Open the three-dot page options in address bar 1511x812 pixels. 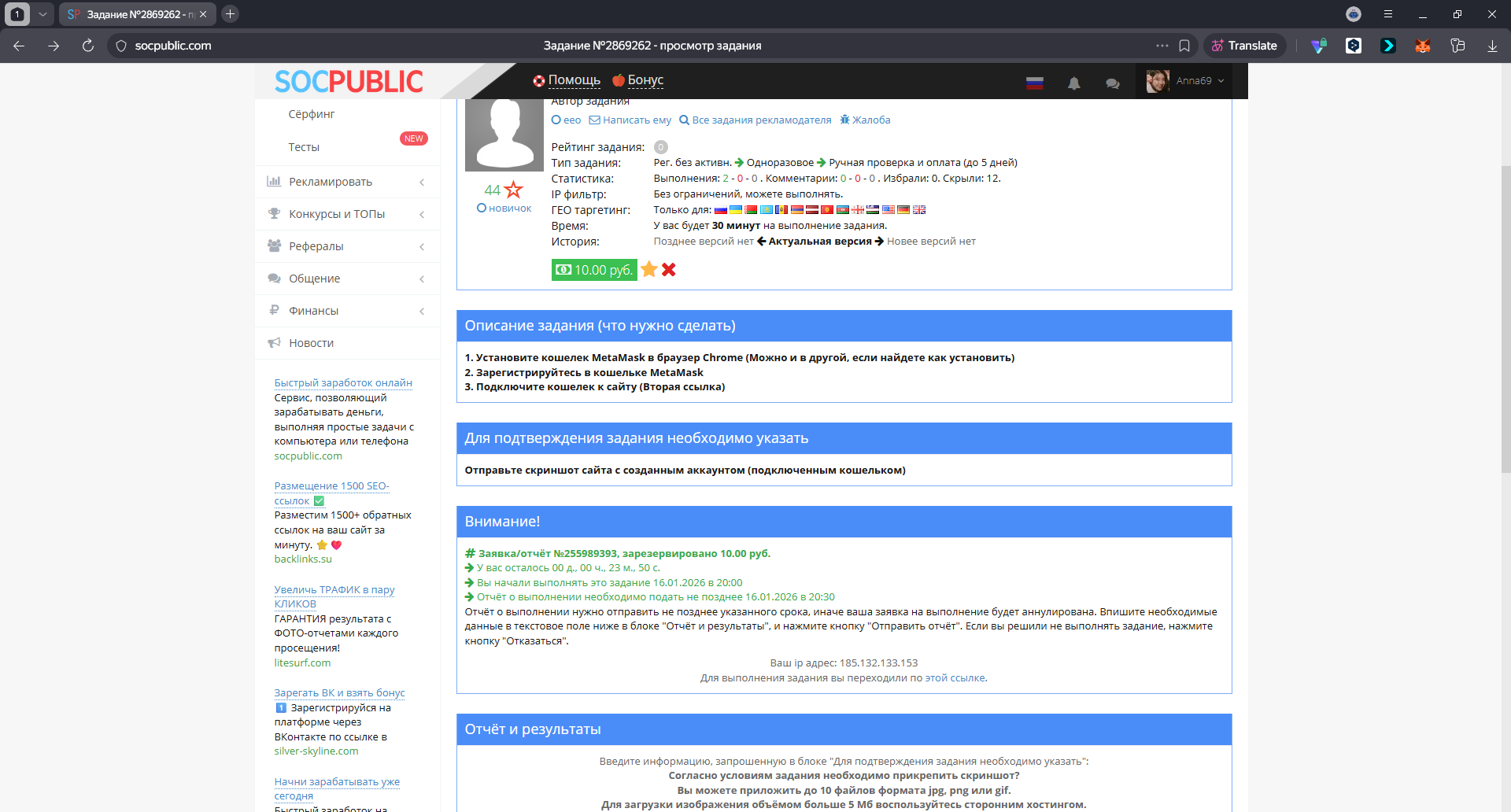click(1162, 46)
